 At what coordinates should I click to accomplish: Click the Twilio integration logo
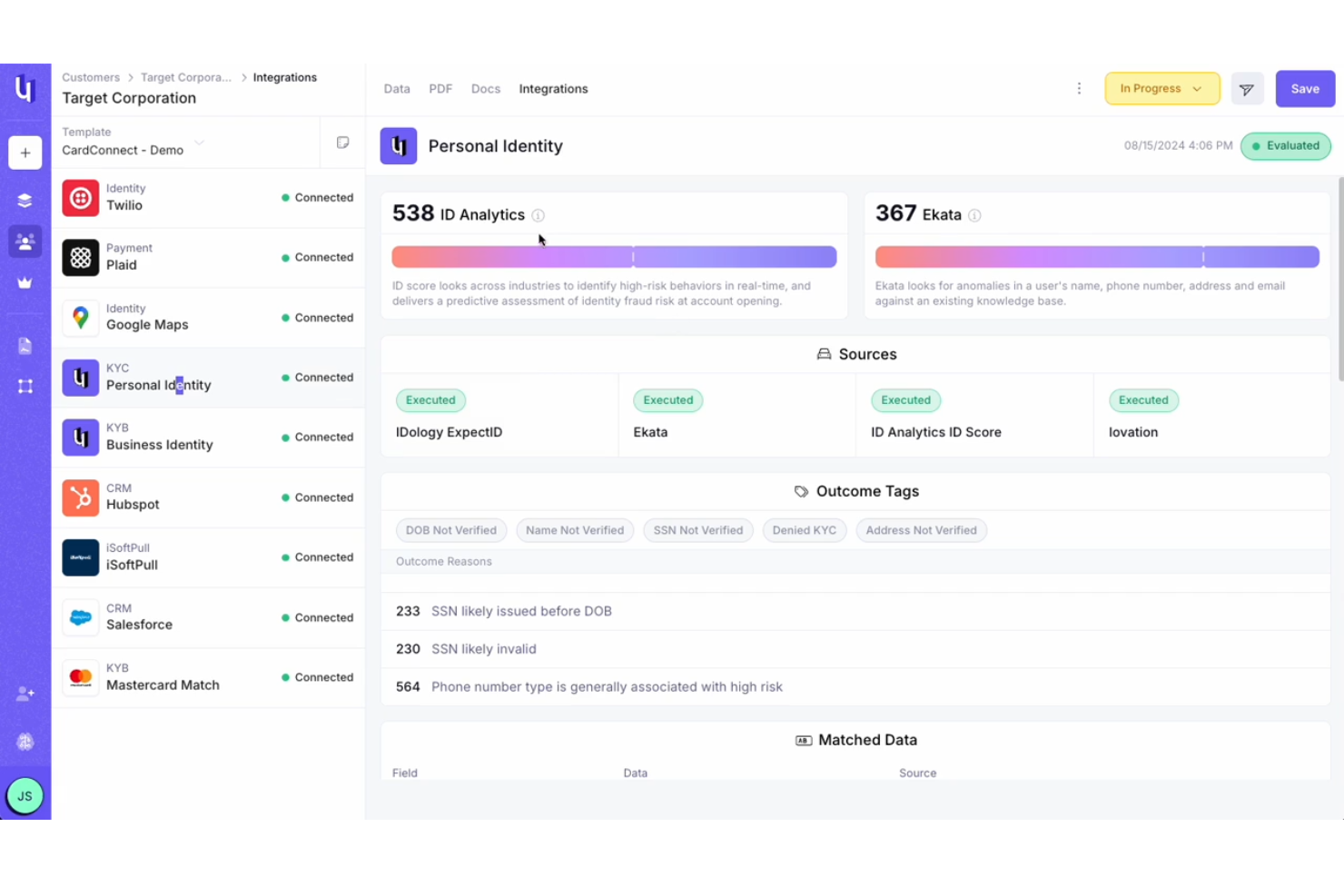point(81,197)
